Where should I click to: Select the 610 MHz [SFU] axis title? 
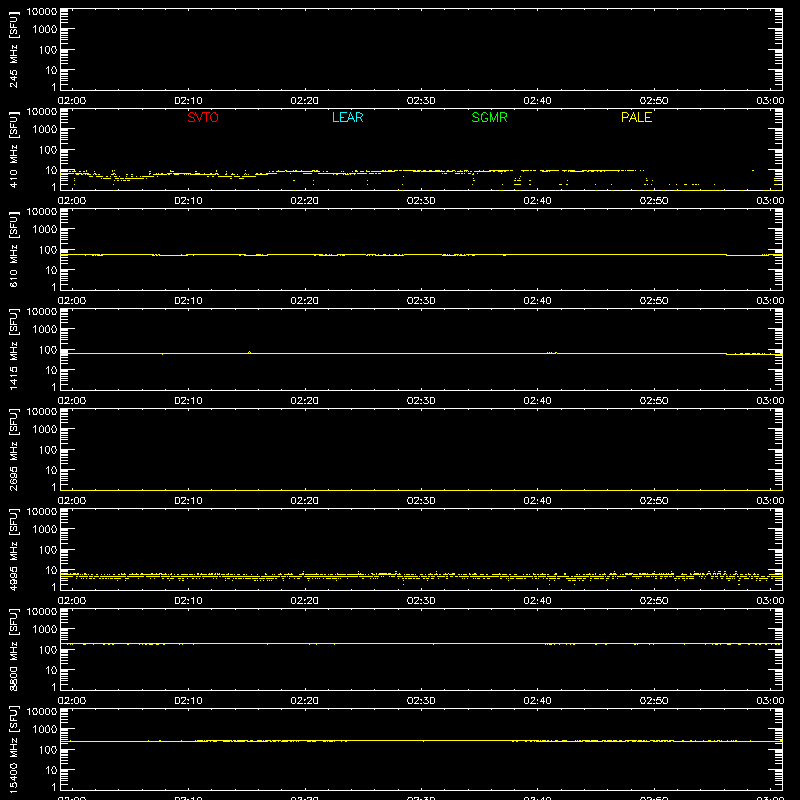coord(13,249)
